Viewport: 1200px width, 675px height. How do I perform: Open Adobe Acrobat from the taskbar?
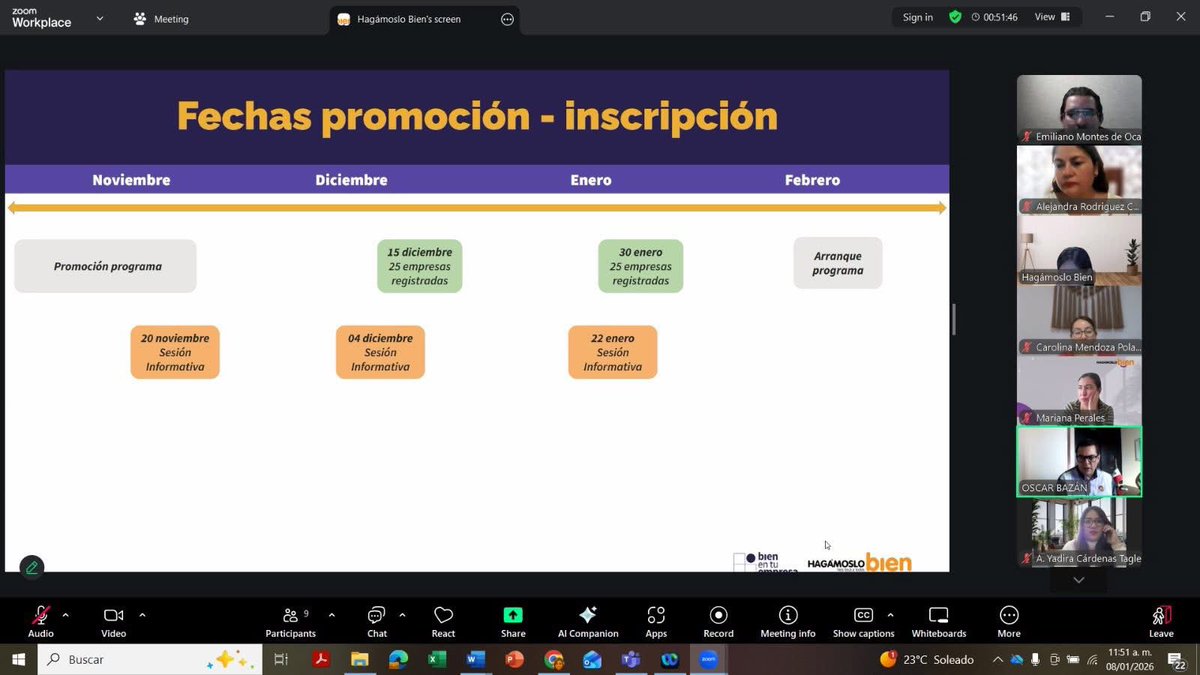321,659
